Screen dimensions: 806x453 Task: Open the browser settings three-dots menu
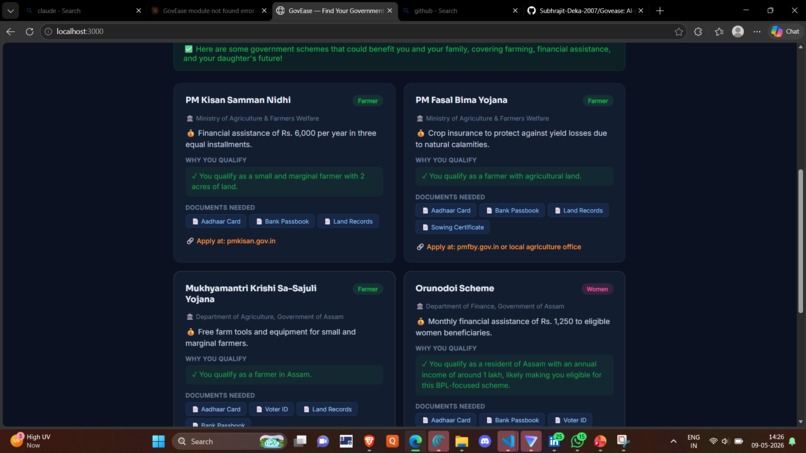pyautogui.click(x=757, y=32)
